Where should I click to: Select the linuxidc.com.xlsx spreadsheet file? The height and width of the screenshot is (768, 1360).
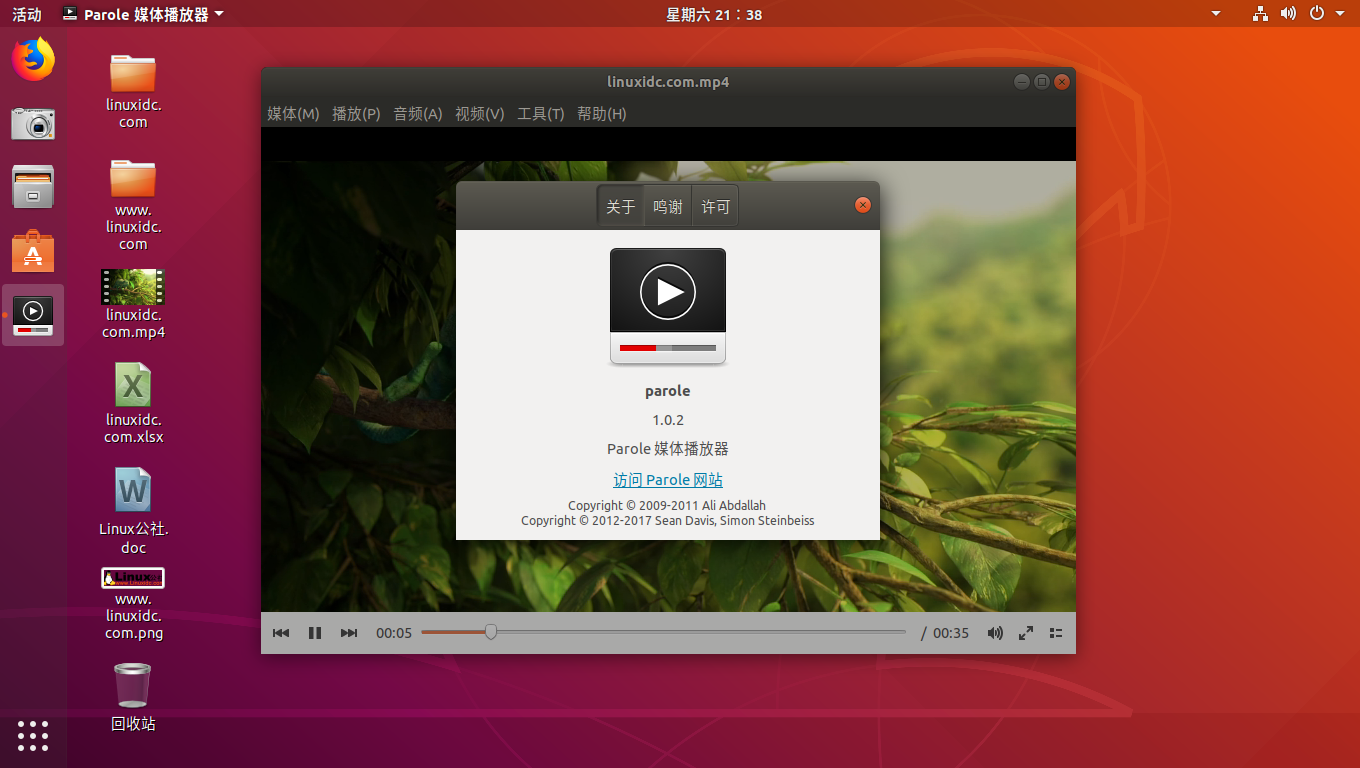[133, 403]
